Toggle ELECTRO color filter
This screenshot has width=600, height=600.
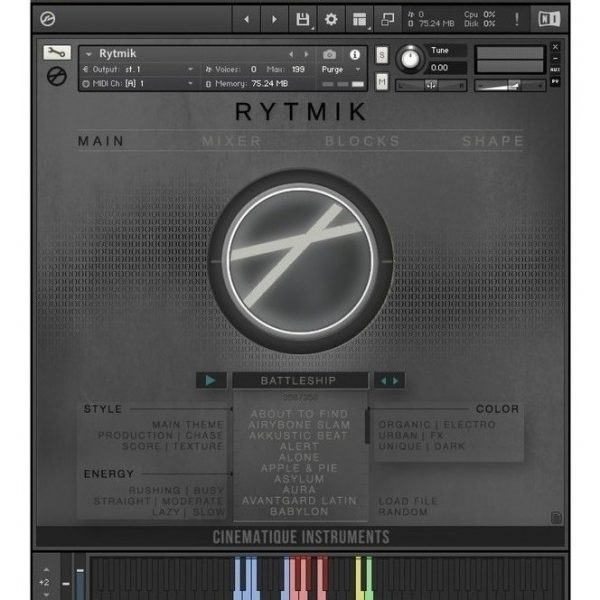(469, 425)
